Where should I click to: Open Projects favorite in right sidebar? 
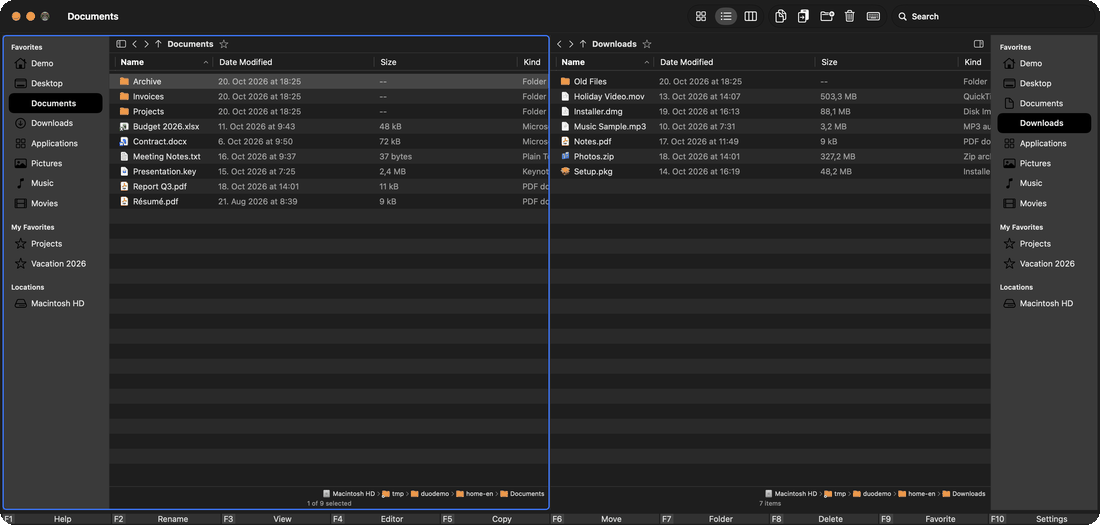coord(1045,244)
